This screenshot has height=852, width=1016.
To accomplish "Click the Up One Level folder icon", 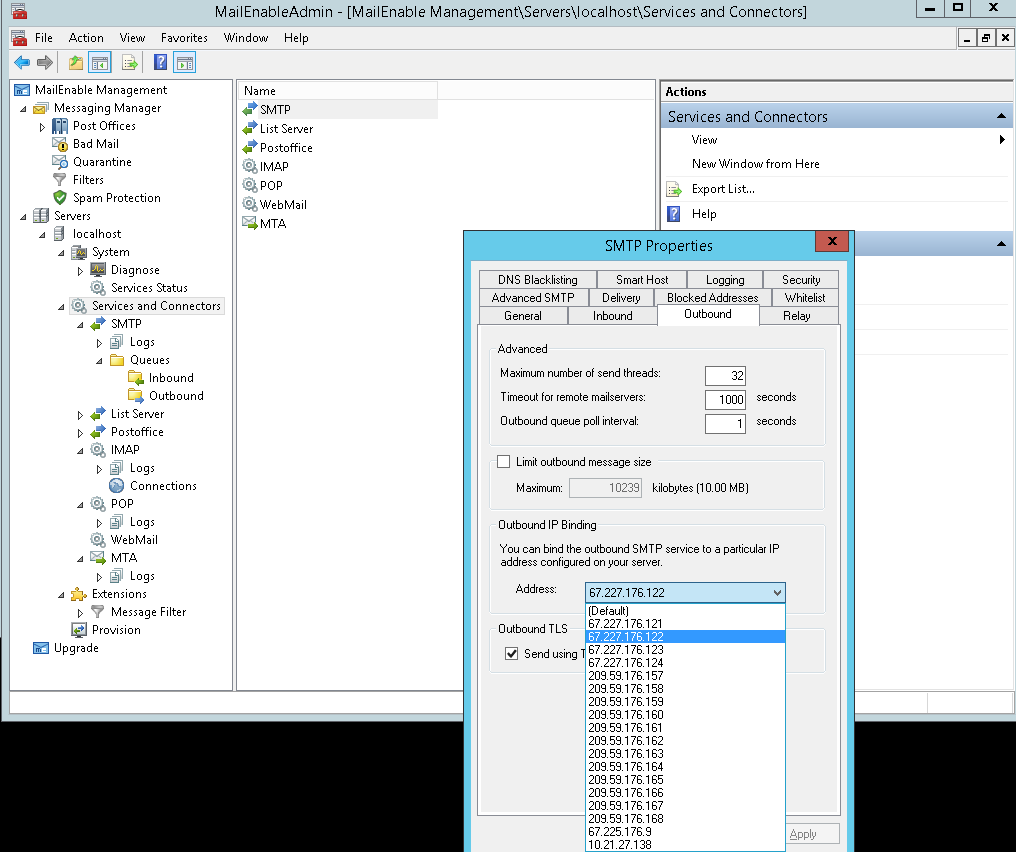I will tap(76, 63).
